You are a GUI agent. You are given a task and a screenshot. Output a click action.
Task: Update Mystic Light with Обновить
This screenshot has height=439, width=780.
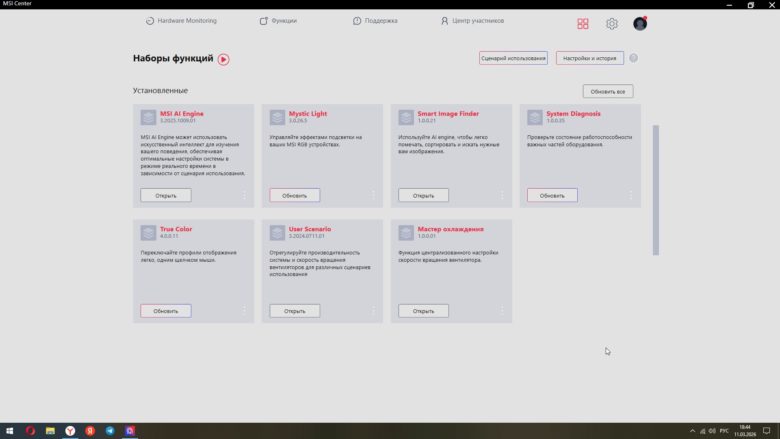(x=294, y=195)
